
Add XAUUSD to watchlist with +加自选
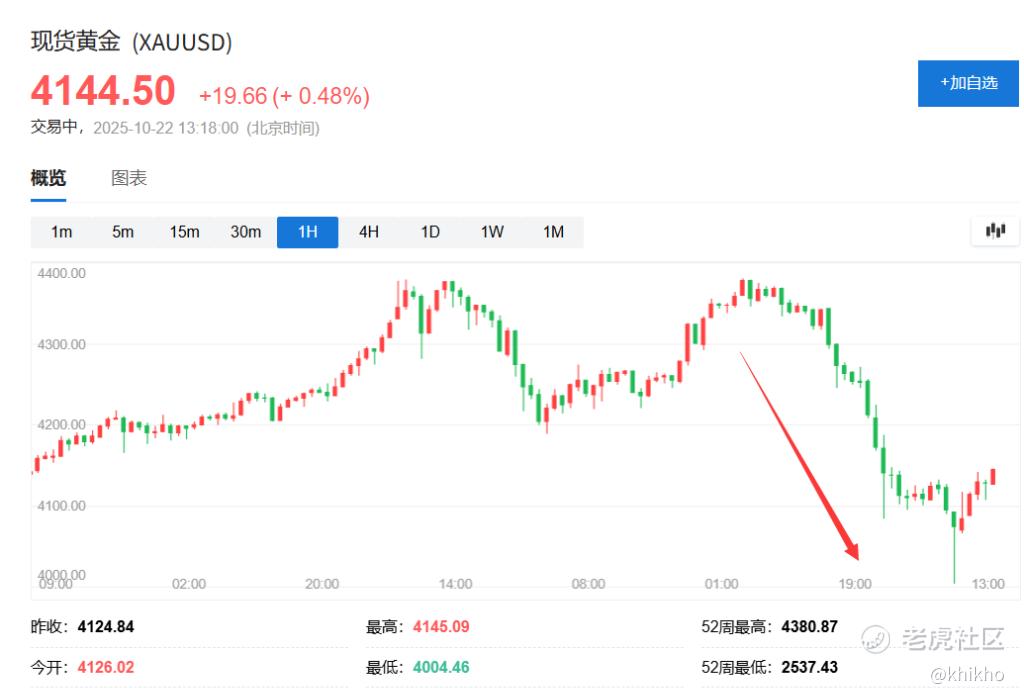968,83
